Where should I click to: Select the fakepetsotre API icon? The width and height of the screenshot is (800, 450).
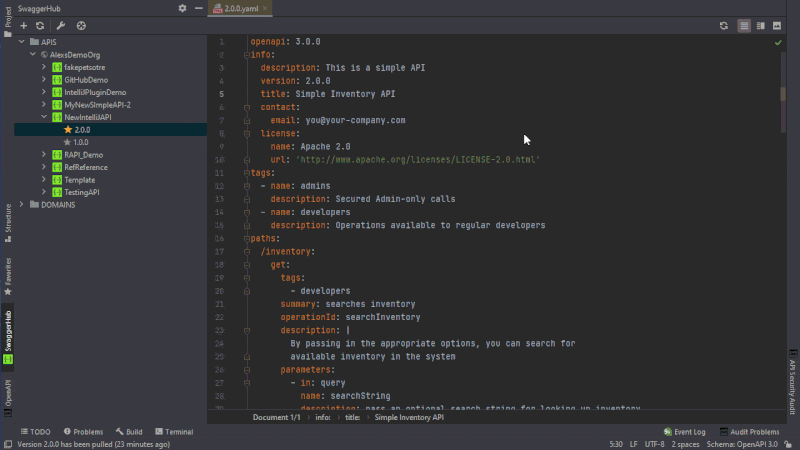click(x=57, y=67)
